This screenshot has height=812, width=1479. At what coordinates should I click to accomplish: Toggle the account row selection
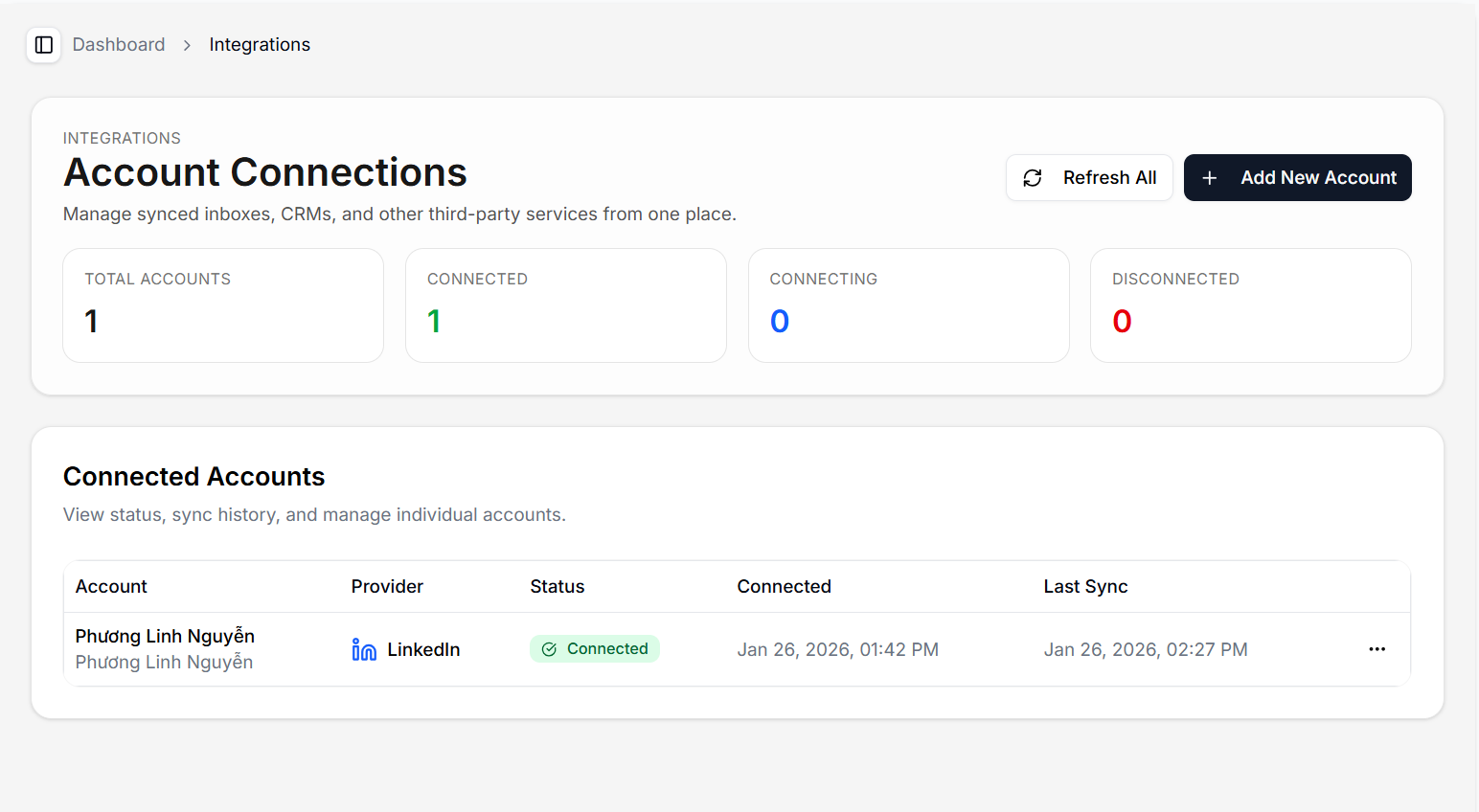(164, 648)
